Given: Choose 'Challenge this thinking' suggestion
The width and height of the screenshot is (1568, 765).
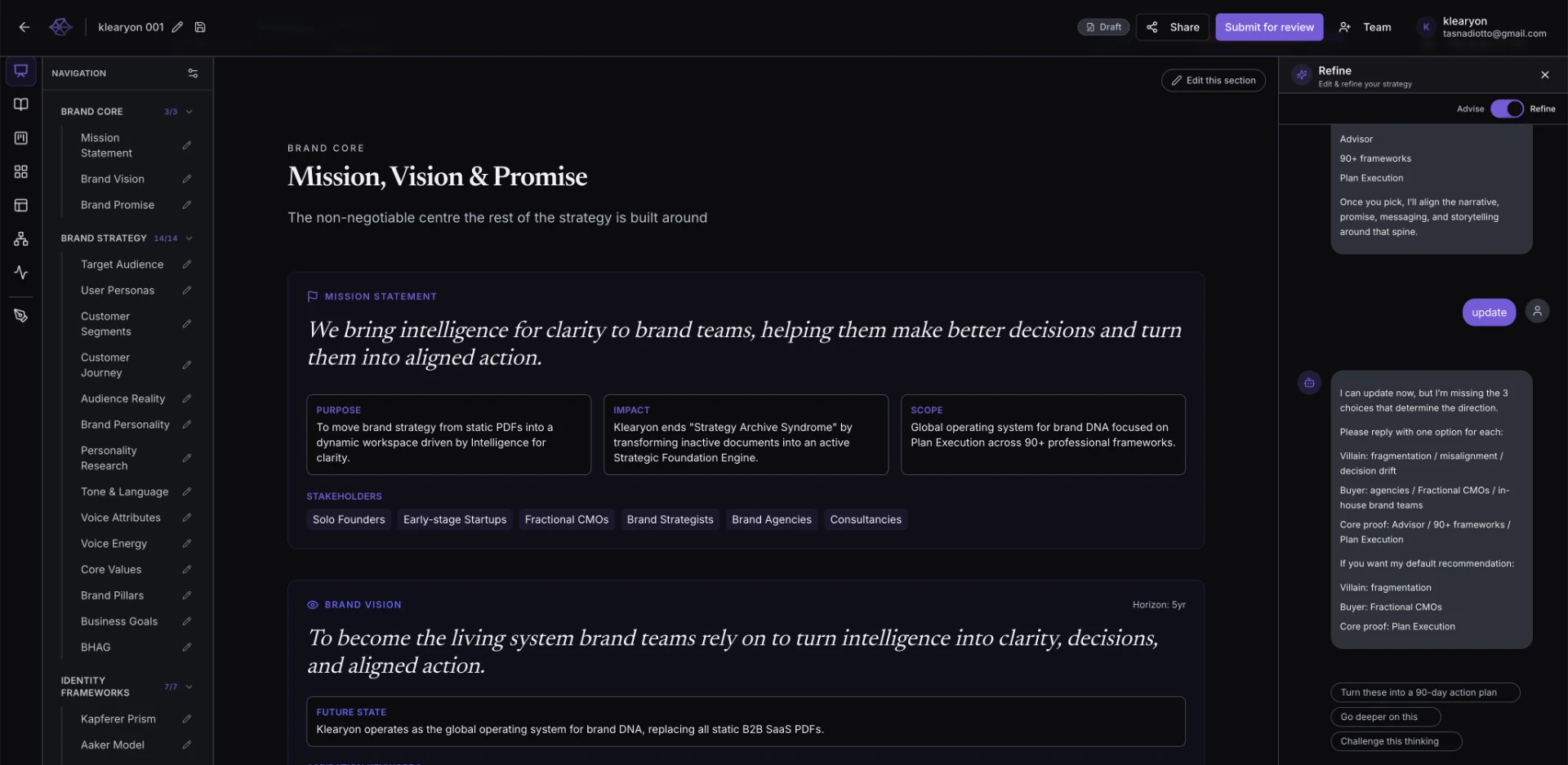Looking at the screenshot, I should (1396, 741).
